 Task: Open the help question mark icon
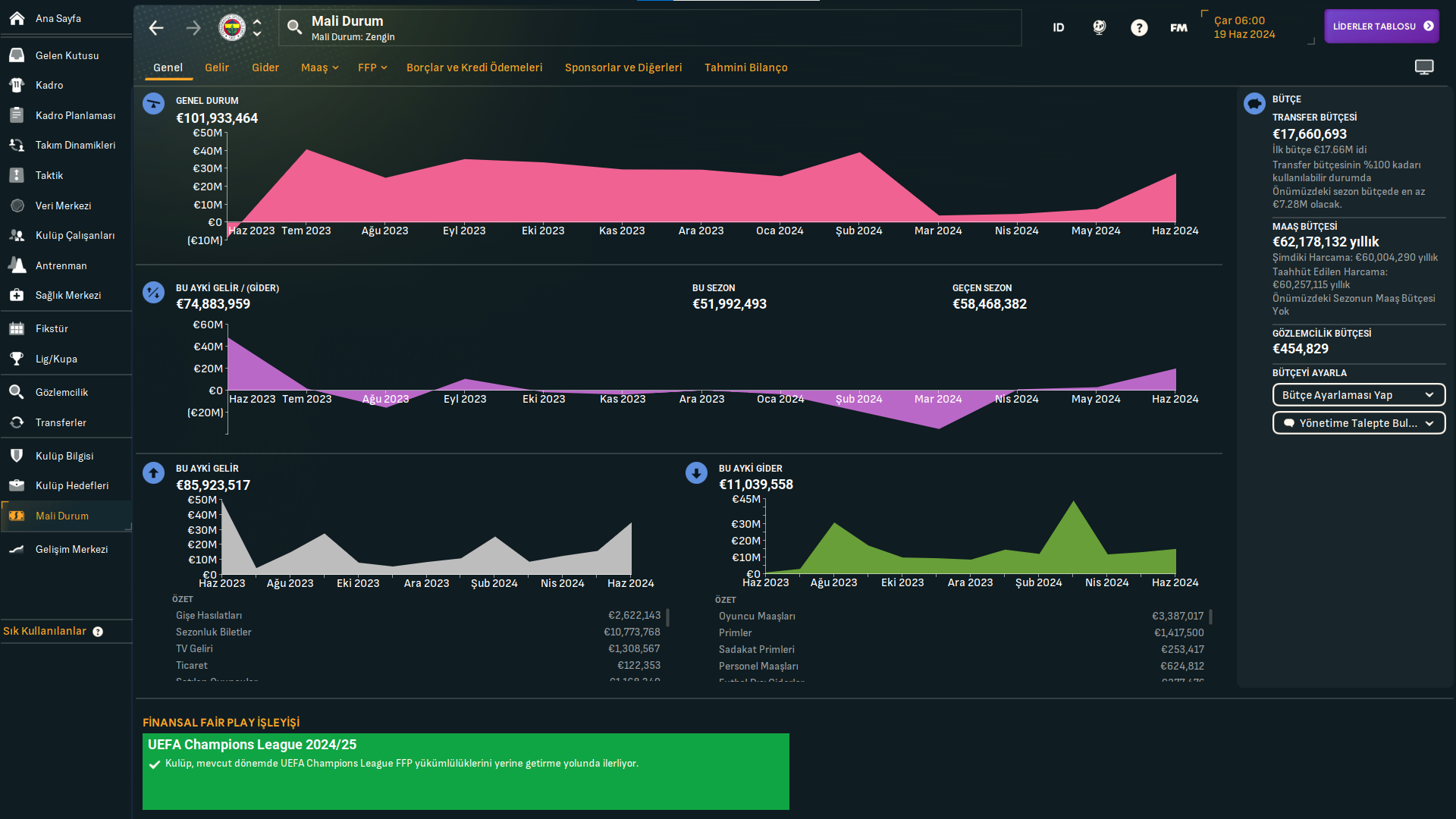[x=1139, y=28]
